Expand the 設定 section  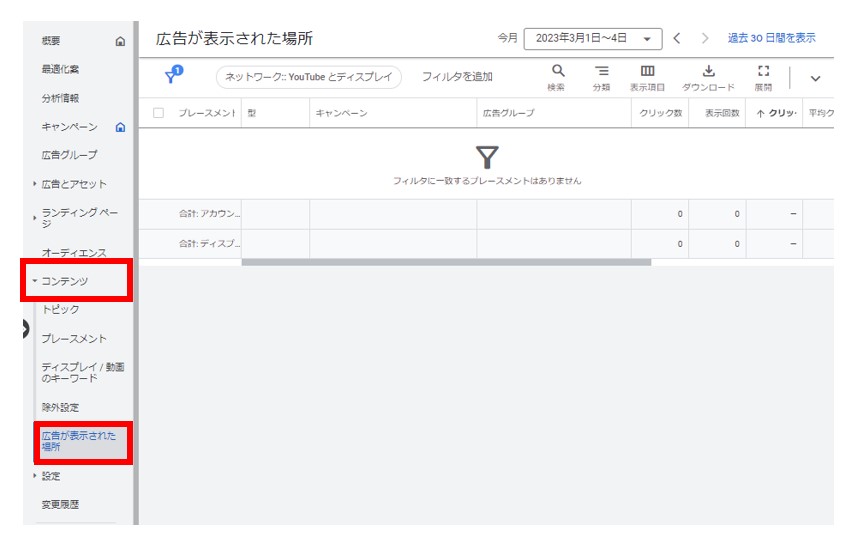(35, 476)
